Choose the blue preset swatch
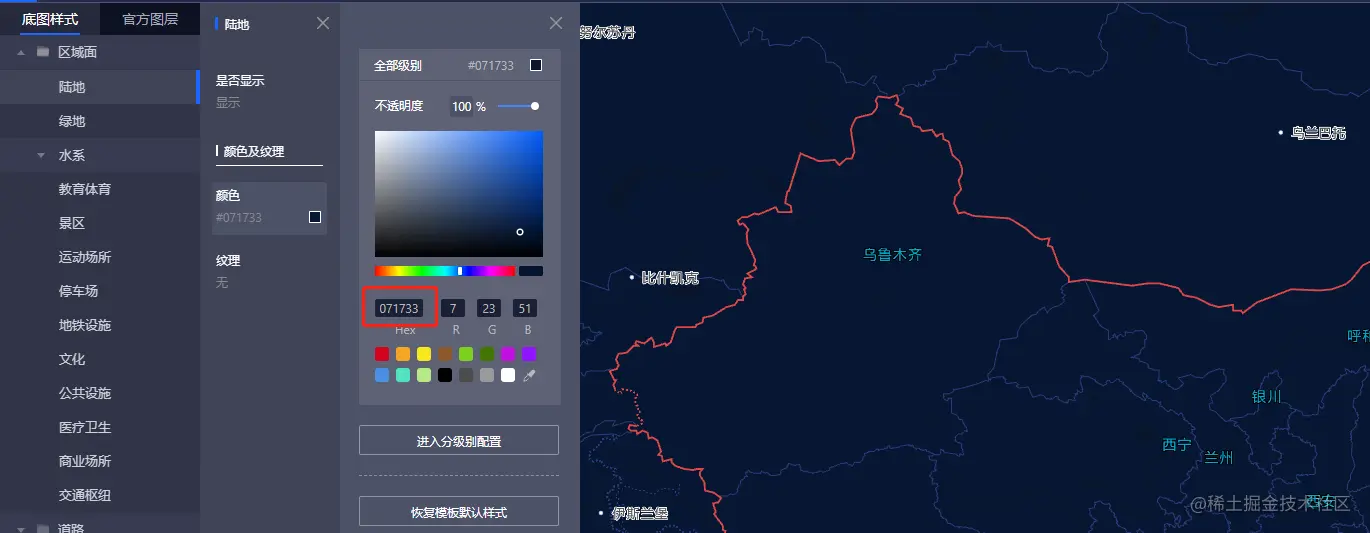 click(x=382, y=375)
